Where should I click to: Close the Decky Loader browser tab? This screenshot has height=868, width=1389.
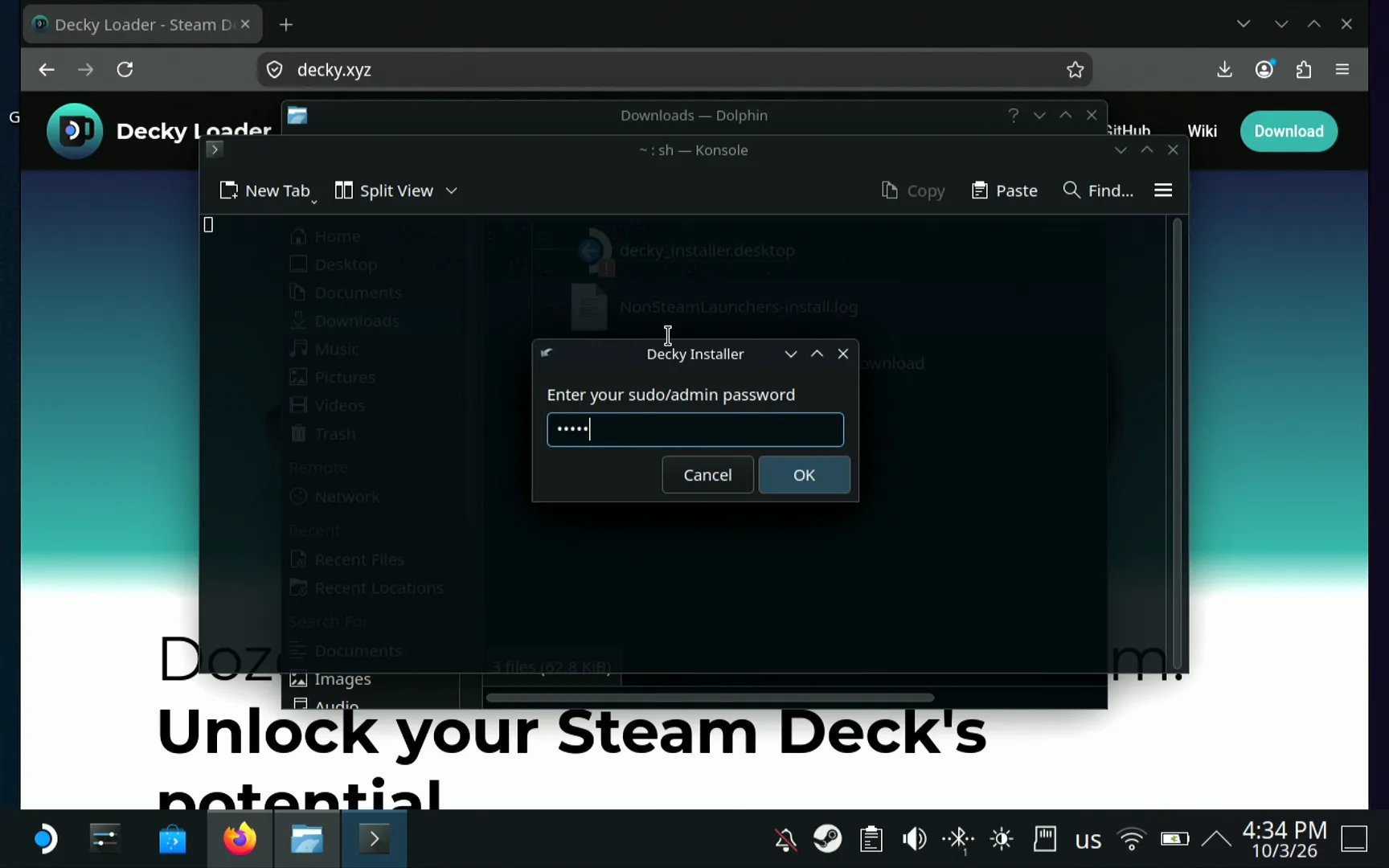(245, 24)
